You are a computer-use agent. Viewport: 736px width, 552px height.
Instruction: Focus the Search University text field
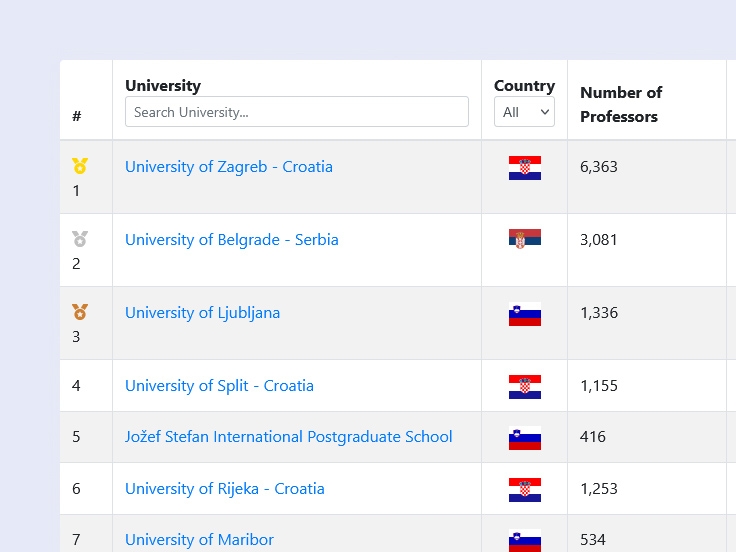click(297, 112)
